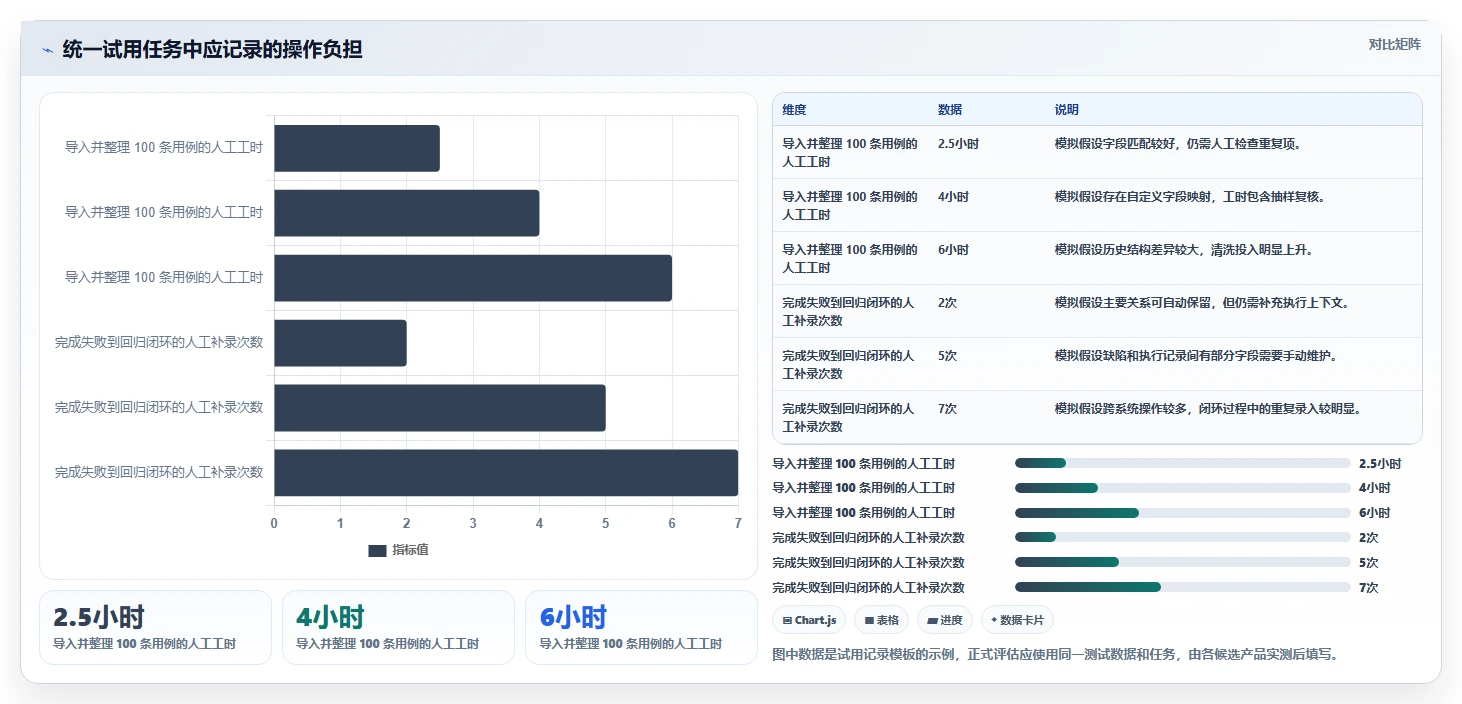Click the 2.5小时 cell in the table
Image resolution: width=1462 pixels, height=704 pixels.
(x=958, y=144)
